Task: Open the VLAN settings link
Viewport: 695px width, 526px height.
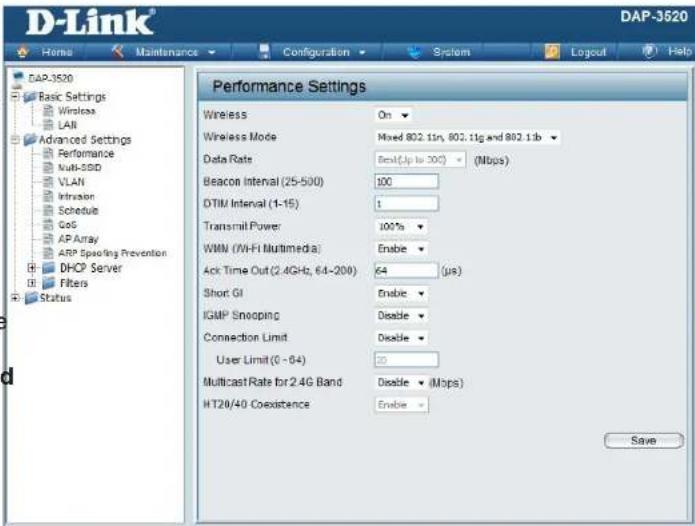Action: click(x=71, y=182)
